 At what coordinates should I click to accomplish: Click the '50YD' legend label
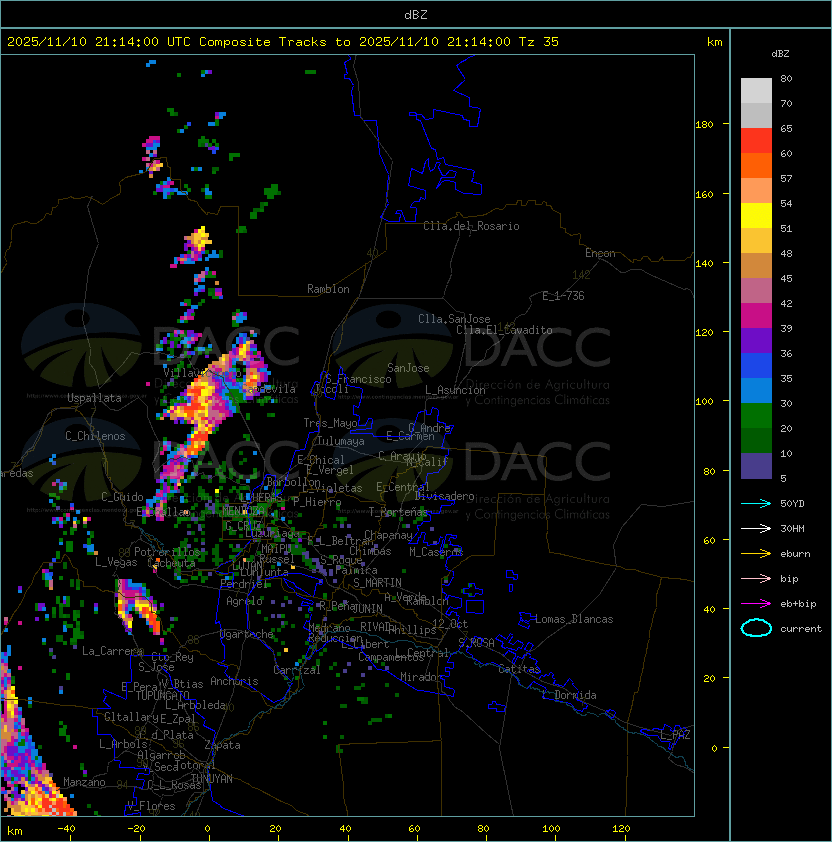[x=792, y=503]
